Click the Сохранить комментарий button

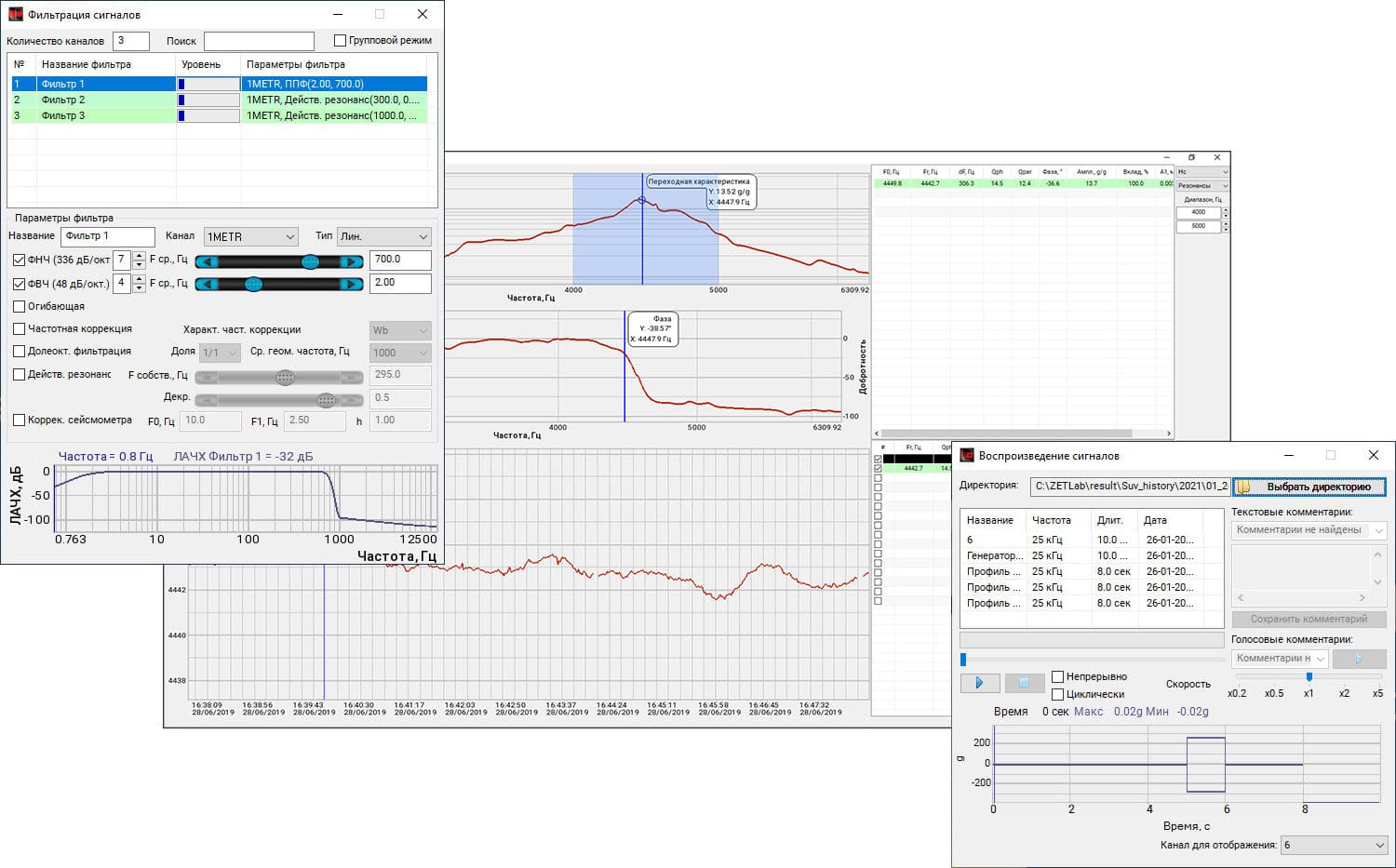1309,619
